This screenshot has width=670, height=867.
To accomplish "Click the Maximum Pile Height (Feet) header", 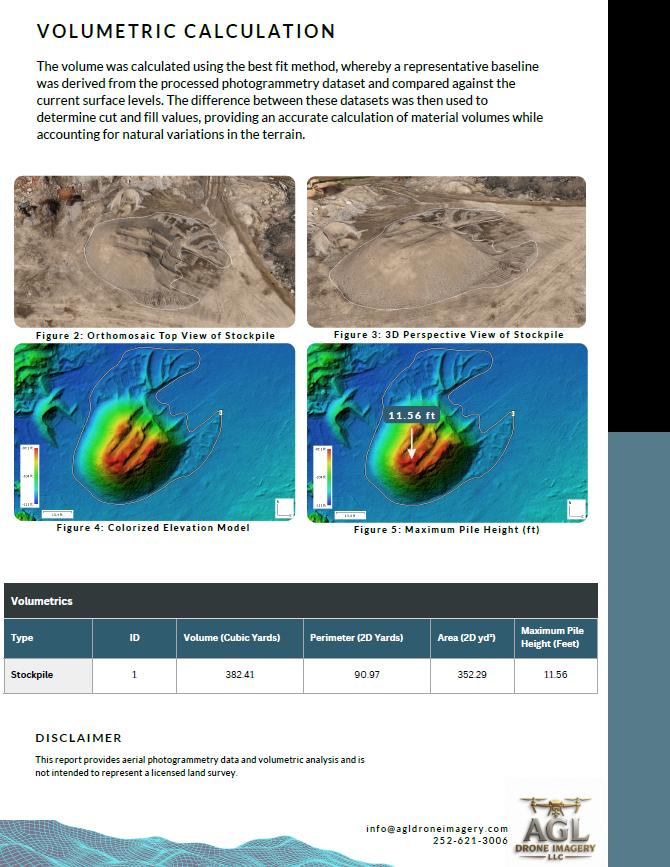I will 556,638.
